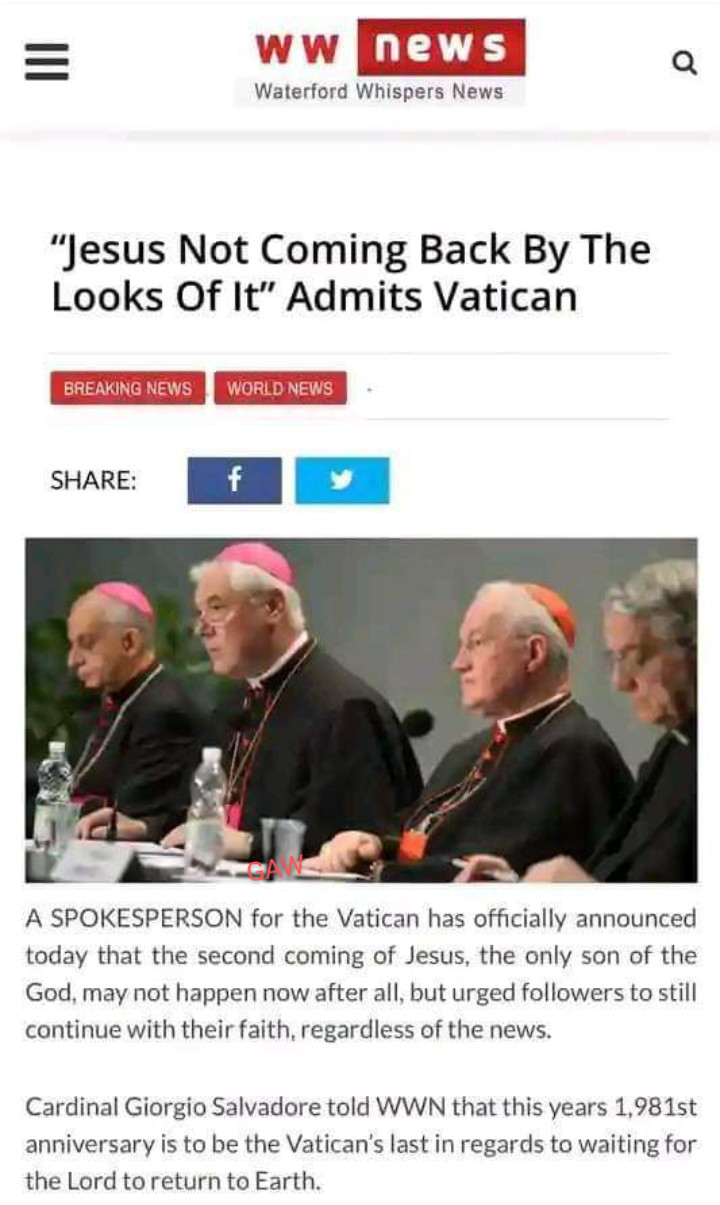Viewport: 720px width, 1205px height.
Task: Click the article headline about Vatican
Action: click(351, 273)
